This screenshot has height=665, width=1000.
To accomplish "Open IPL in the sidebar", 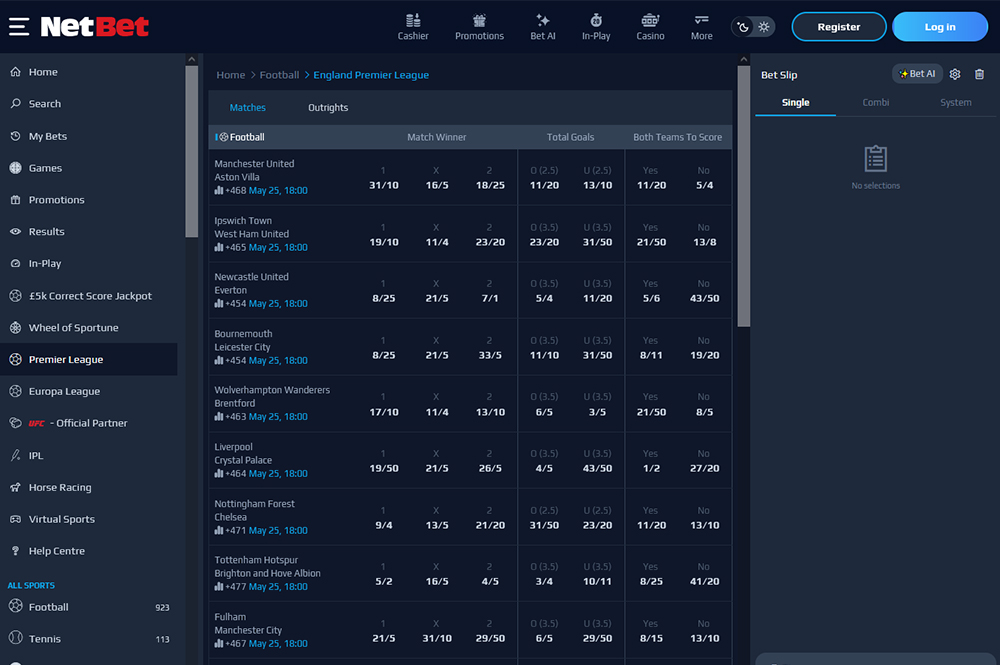I will coord(89,455).
